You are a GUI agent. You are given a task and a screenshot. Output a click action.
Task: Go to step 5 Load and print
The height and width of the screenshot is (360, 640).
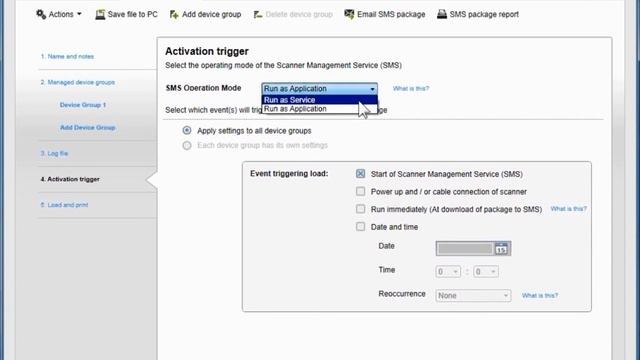[64, 205]
